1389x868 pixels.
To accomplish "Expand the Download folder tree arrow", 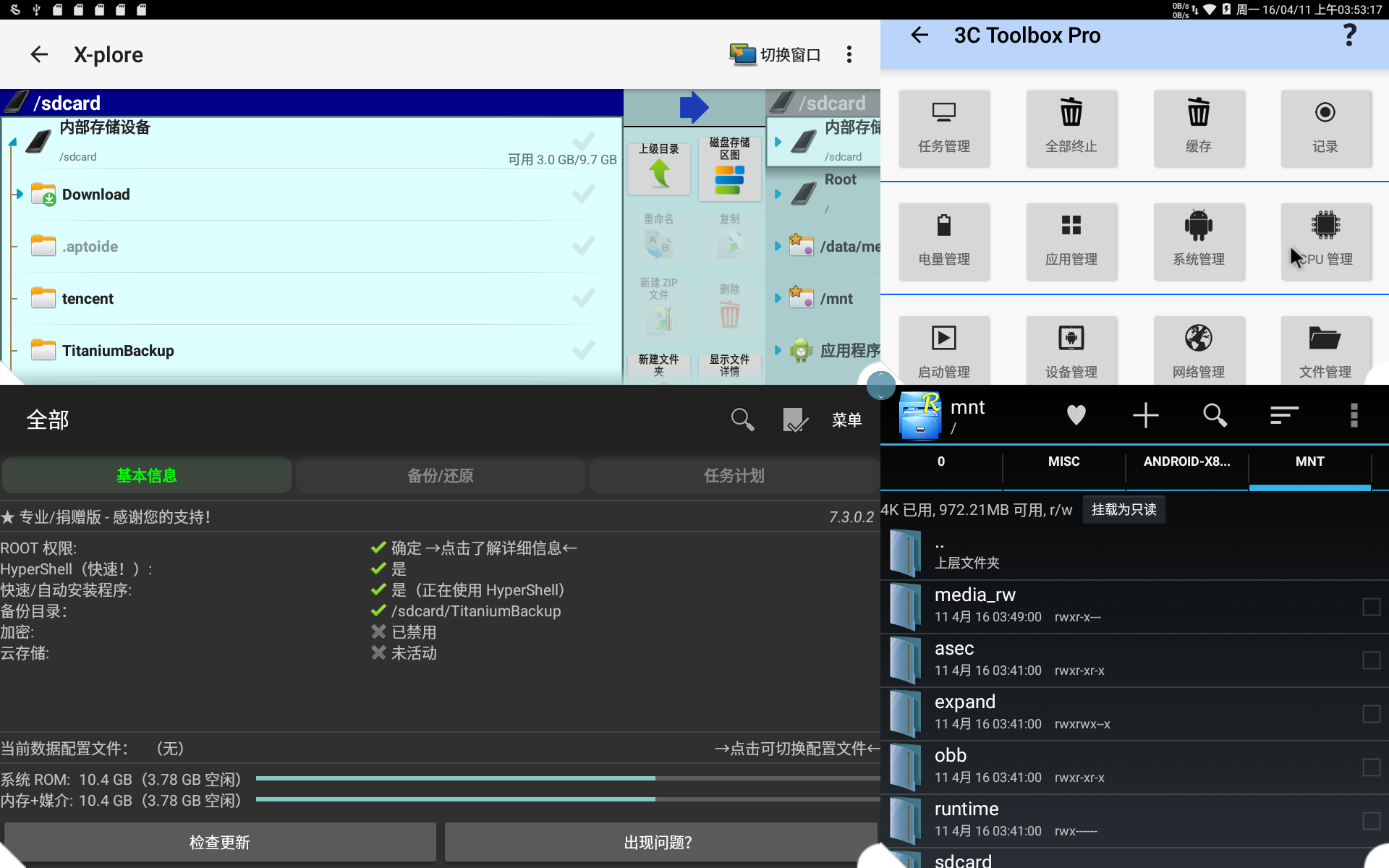I will 20,195.
